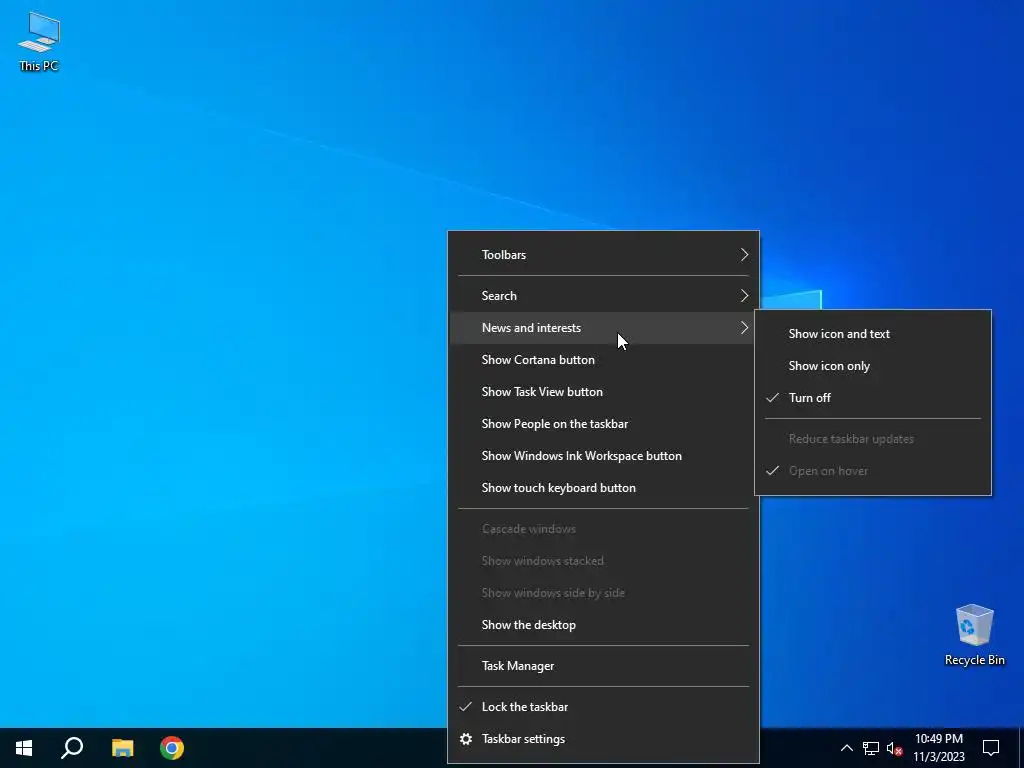Expand the Search submenu
Image resolution: width=1024 pixels, height=768 pixels.
[603, 296]
